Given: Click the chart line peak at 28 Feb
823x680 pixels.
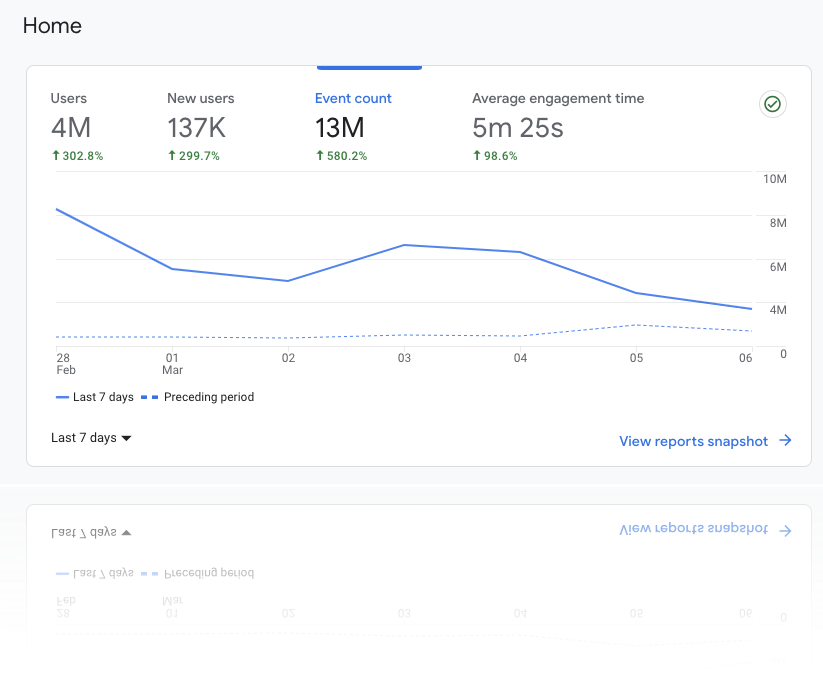Looking at the screenshot, I should (x=57, y=209).
